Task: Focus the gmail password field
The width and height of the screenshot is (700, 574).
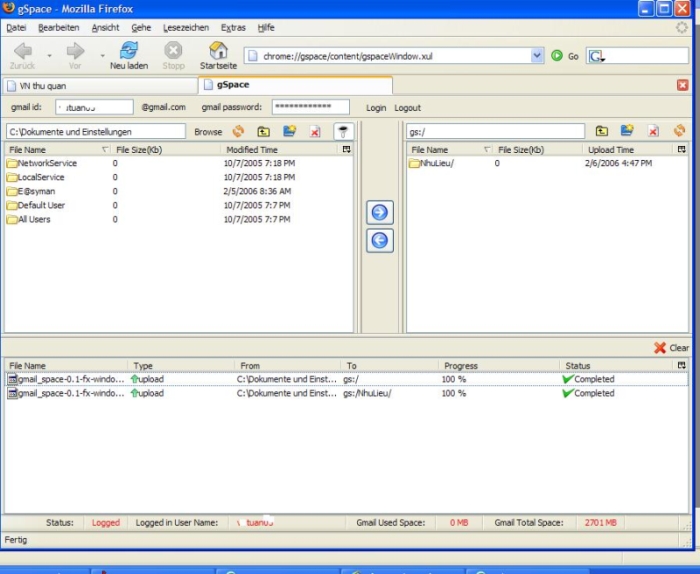Action: click(x=310, y=107)
